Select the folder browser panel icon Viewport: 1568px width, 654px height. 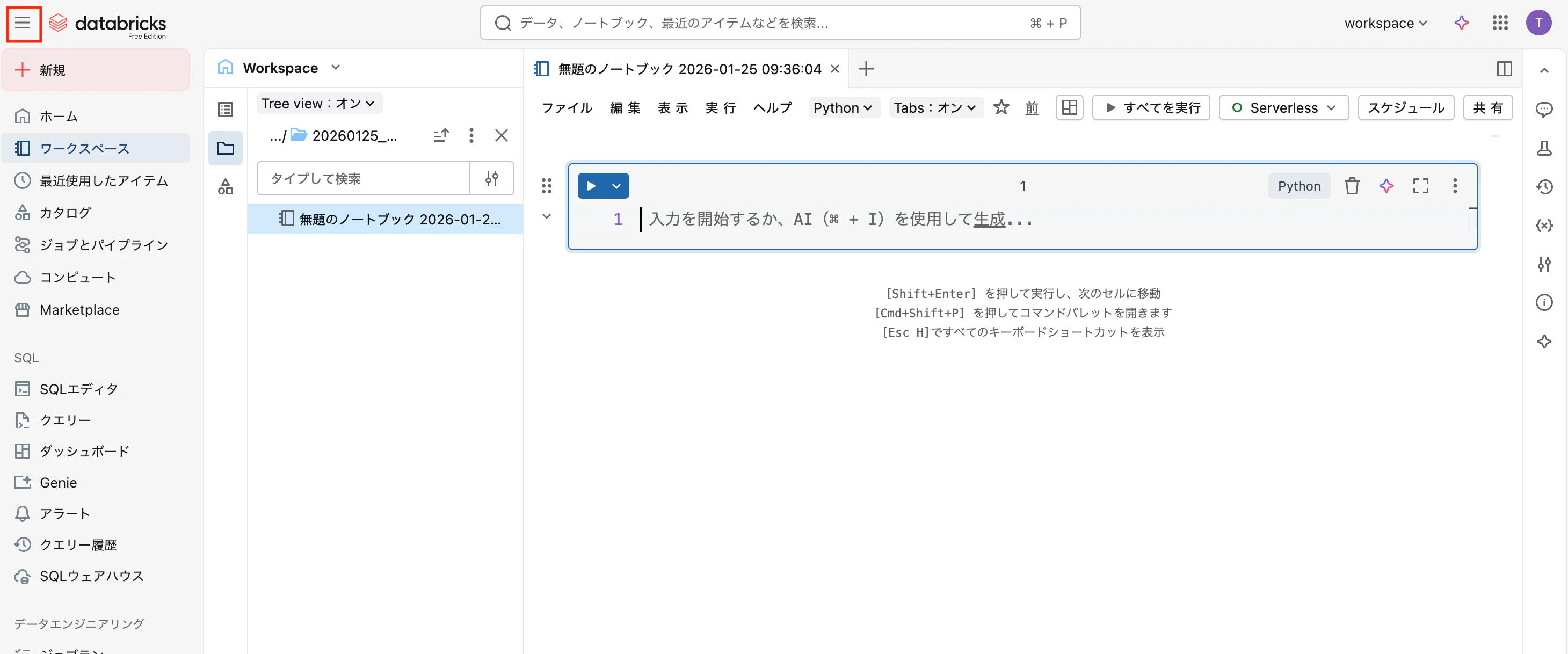(x=225, y=148)
